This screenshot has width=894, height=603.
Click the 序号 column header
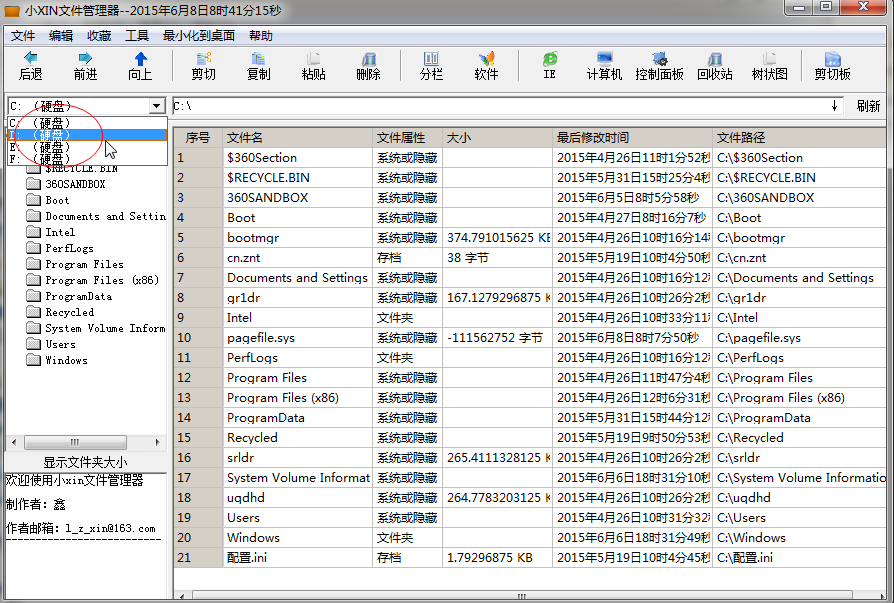[x=198, y=137]
